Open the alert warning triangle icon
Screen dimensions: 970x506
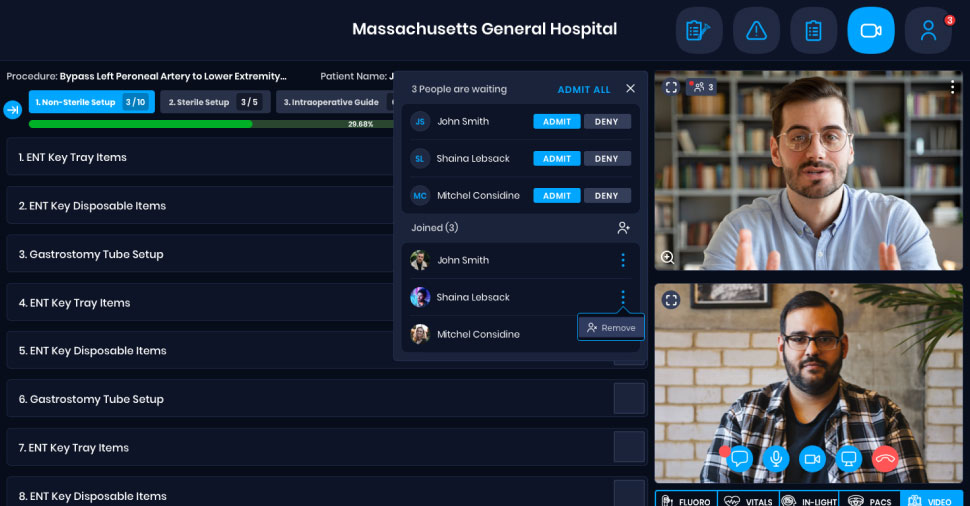click(756, 31)
